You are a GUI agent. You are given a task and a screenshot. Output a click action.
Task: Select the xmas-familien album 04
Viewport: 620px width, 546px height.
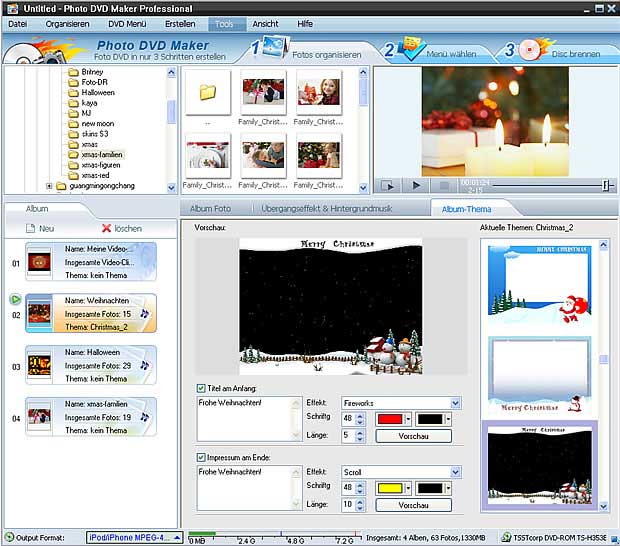pos(91,417)
